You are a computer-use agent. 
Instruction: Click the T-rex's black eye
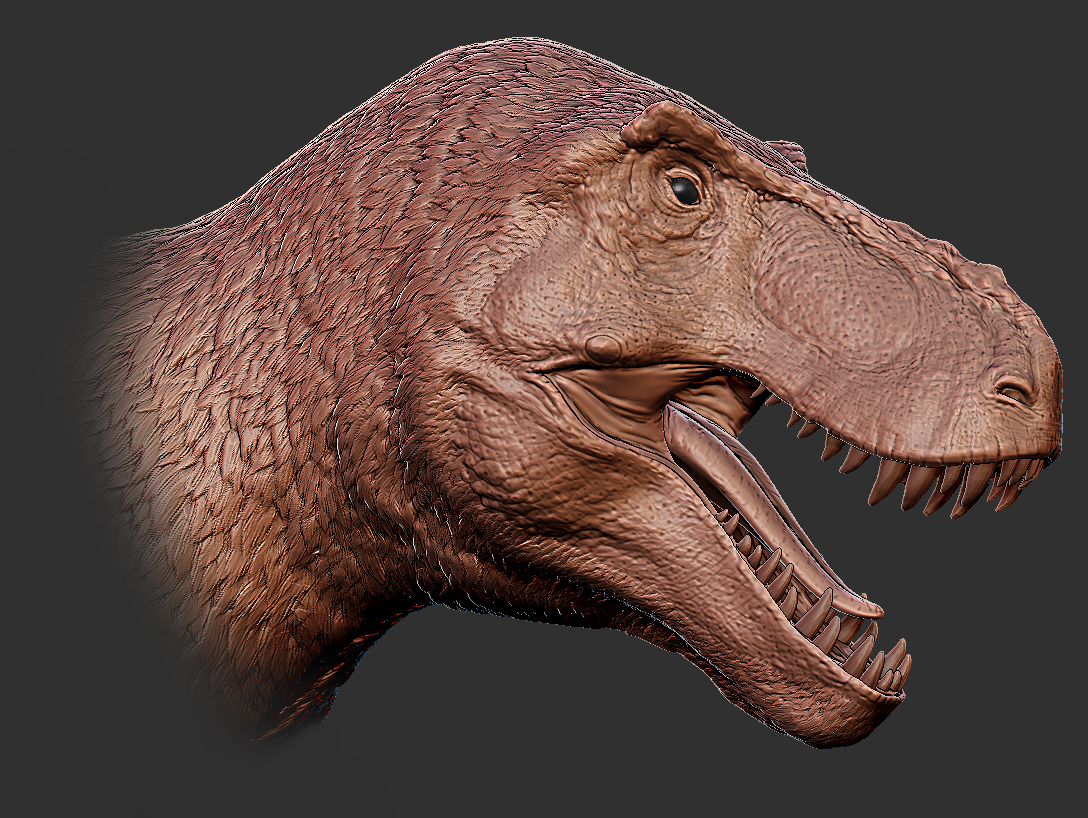click(685, 189)
